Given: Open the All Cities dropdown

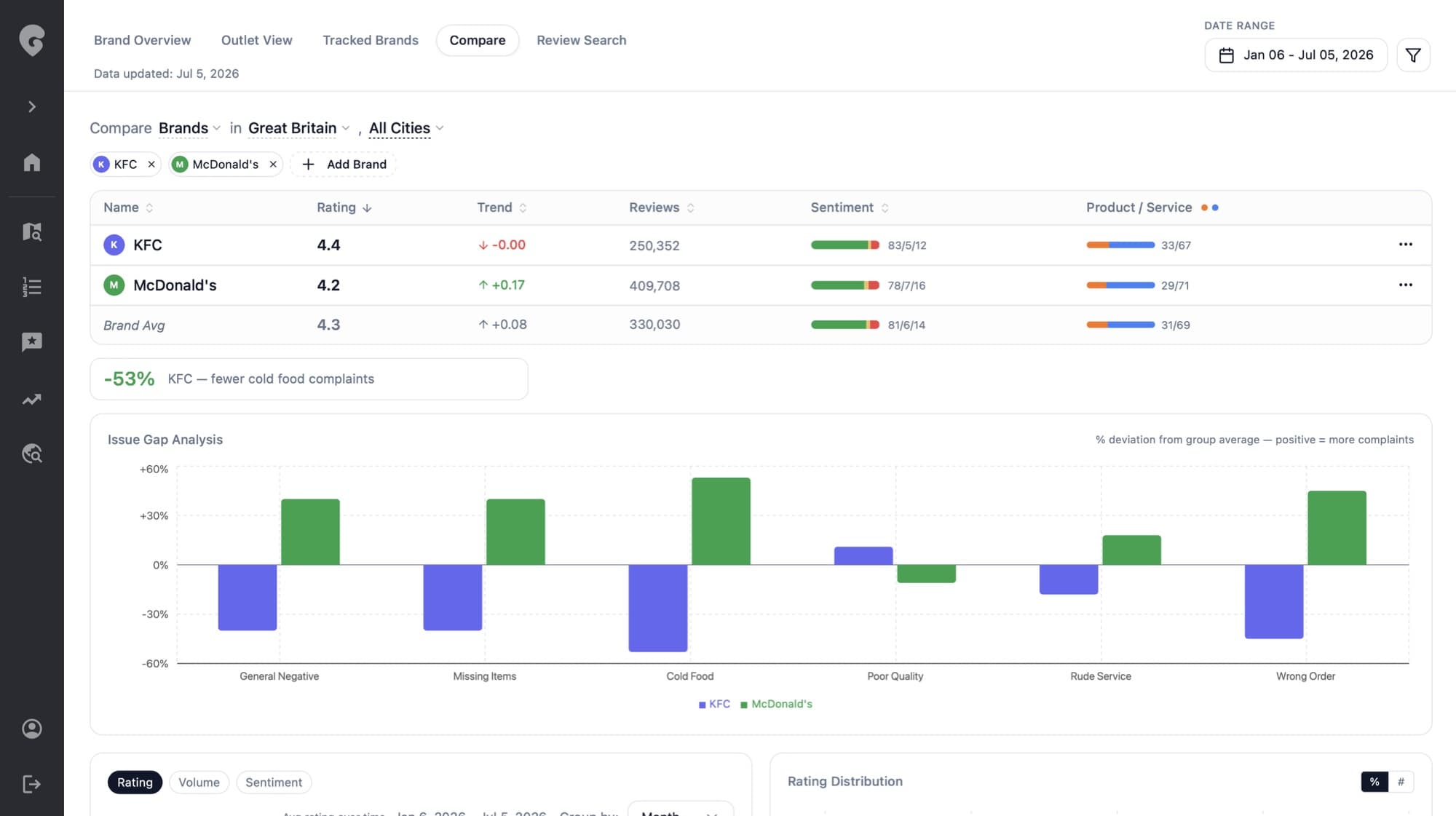Looking at the screenshot, I should [x=406, y=128].
